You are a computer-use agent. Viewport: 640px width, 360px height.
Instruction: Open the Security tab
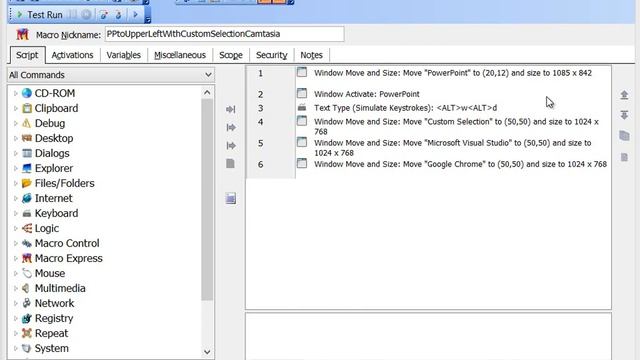pyautogui.click(x=271, y=55)
